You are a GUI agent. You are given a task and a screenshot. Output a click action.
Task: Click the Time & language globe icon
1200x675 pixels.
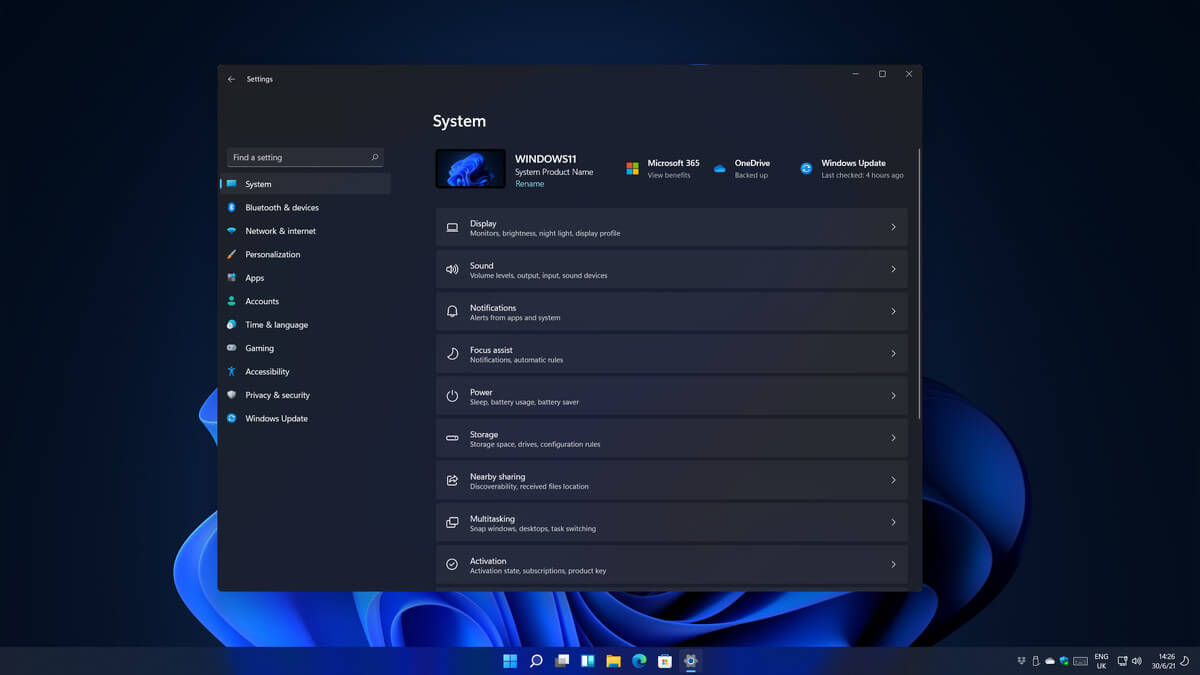pyautogui.click(x=231, y=325)
